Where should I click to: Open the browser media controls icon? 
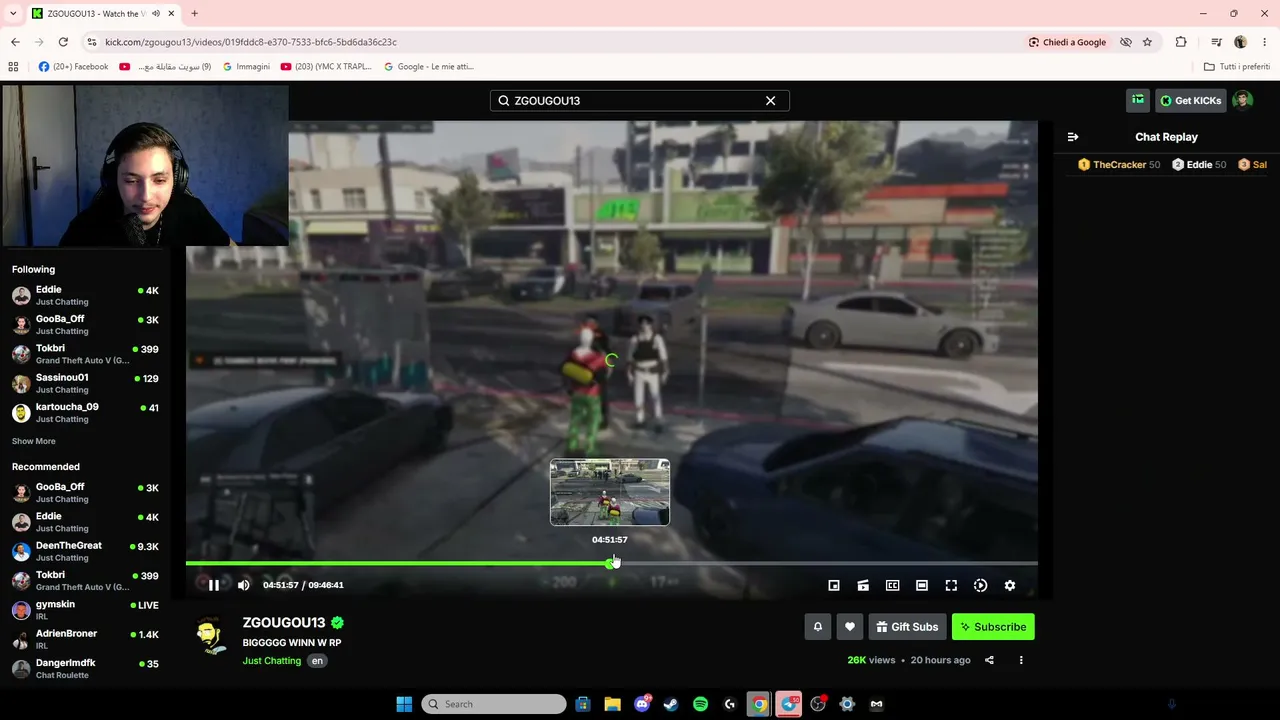click(1216, 42)
